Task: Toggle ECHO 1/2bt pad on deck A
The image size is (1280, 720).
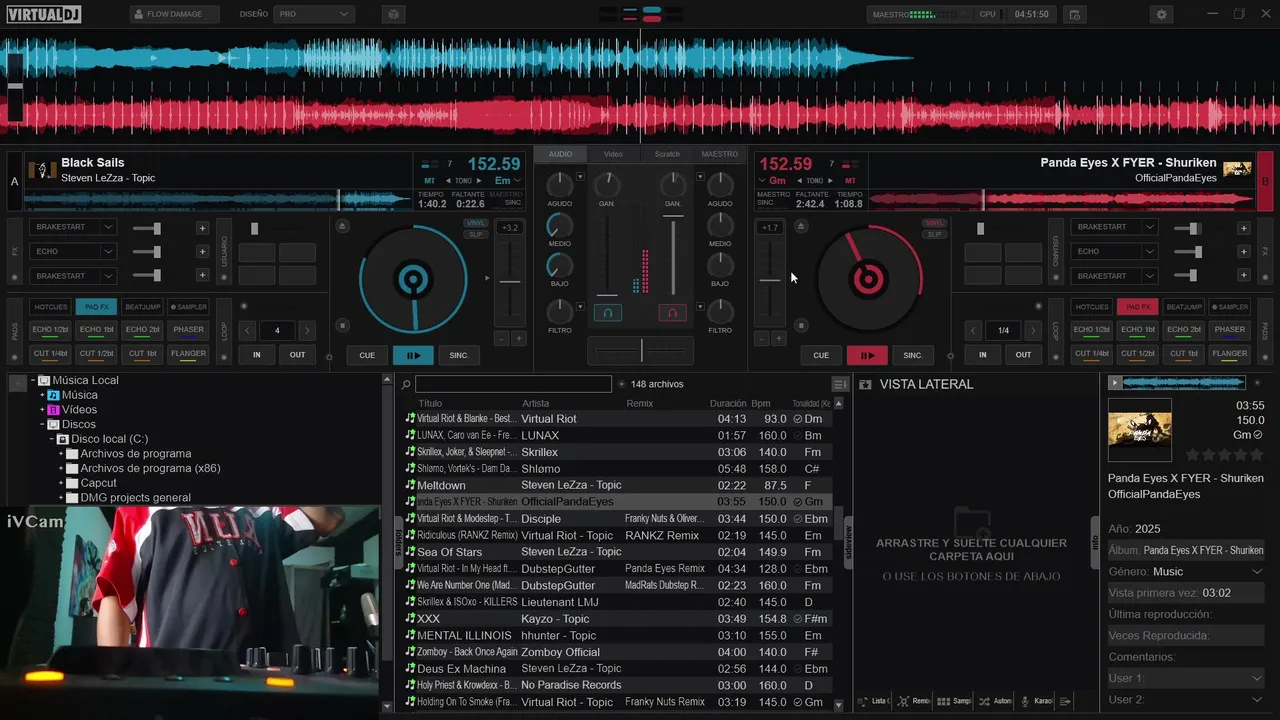Action: pos(50,330)
